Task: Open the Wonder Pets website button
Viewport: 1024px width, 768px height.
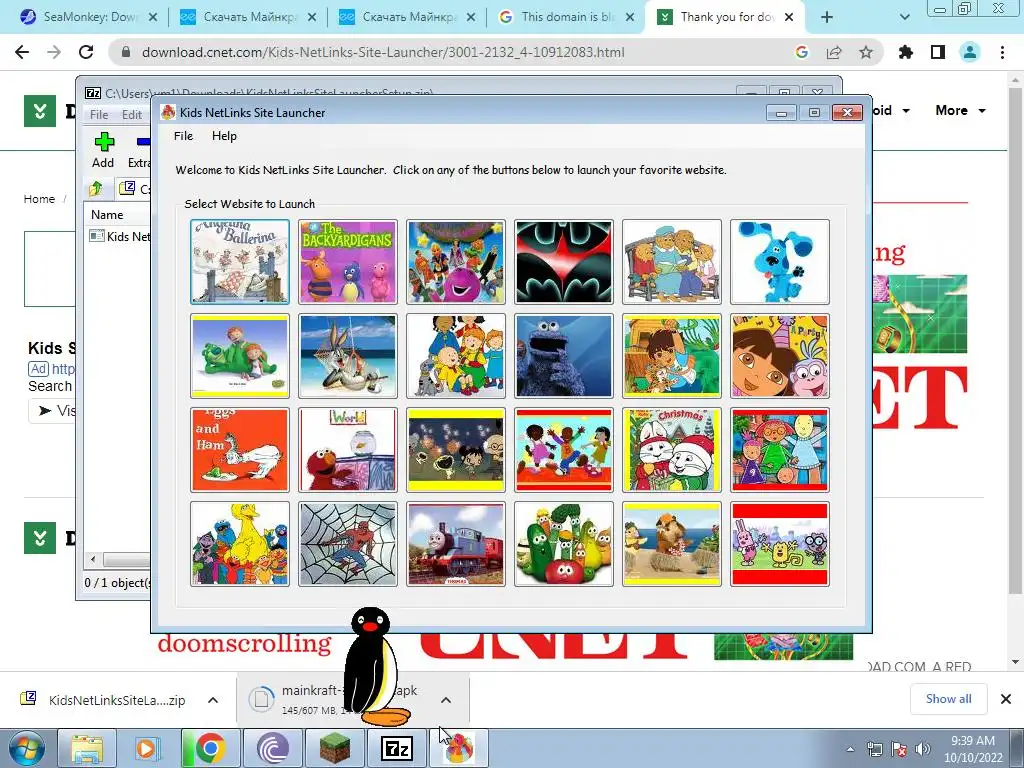Action: click(x=672, y=544)
